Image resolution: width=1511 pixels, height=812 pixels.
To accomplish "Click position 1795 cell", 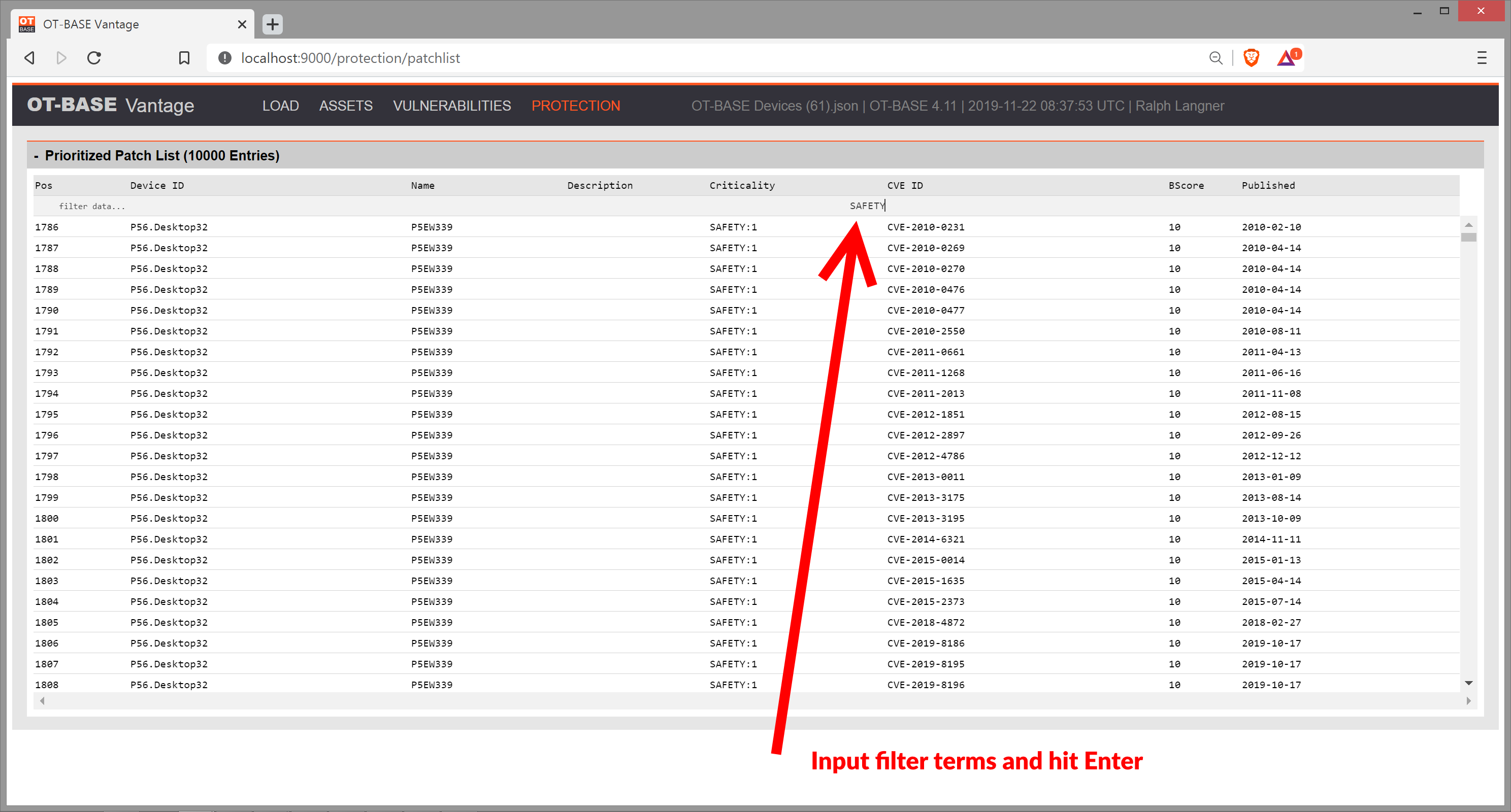I will [x=47, y=415].
